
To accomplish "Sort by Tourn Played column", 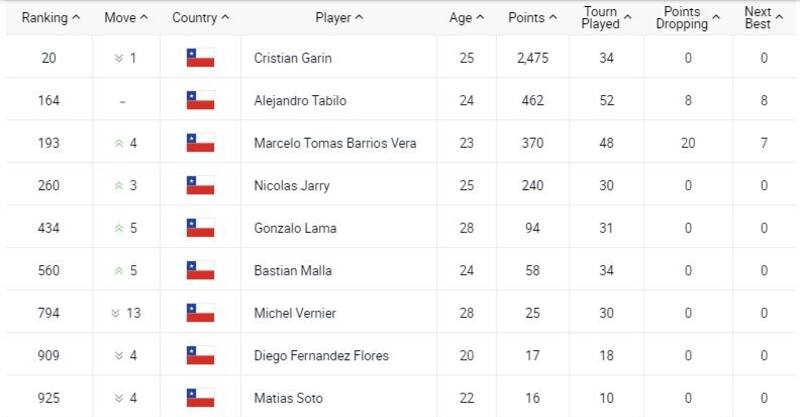I will tap(606, 18).
